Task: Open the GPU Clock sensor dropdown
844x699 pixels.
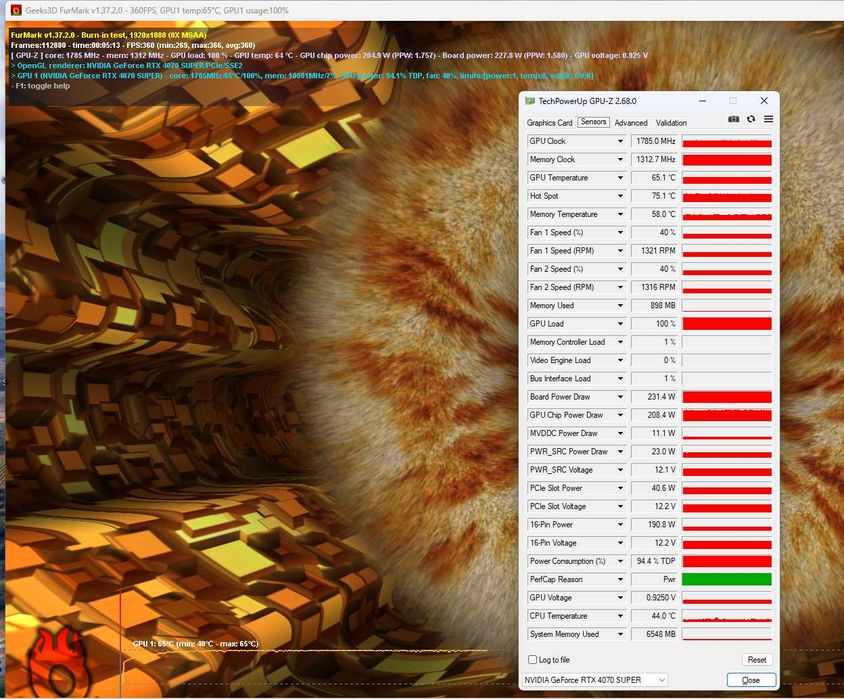Action: tap(620, 141)
